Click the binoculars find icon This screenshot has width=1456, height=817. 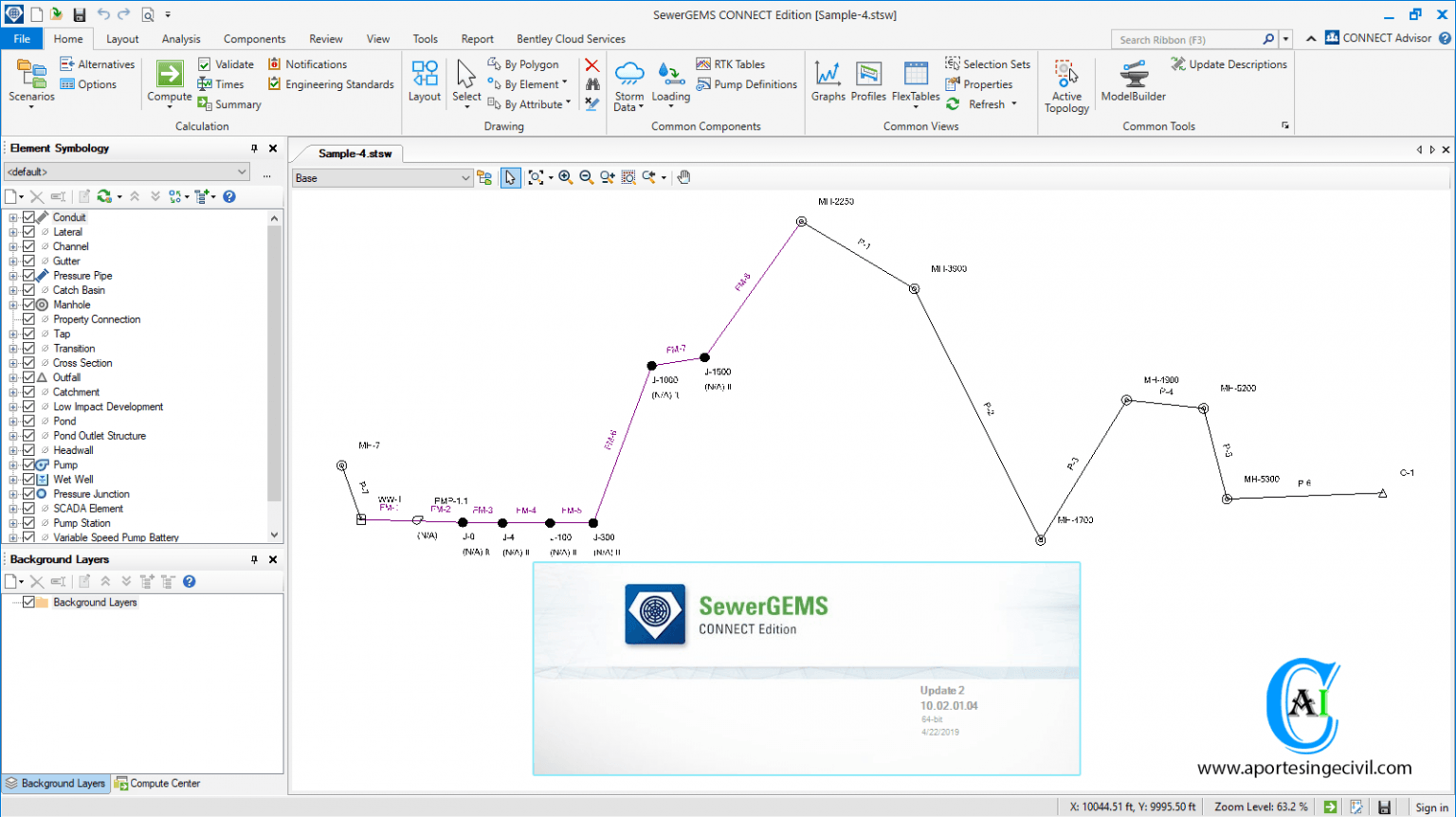591,84
